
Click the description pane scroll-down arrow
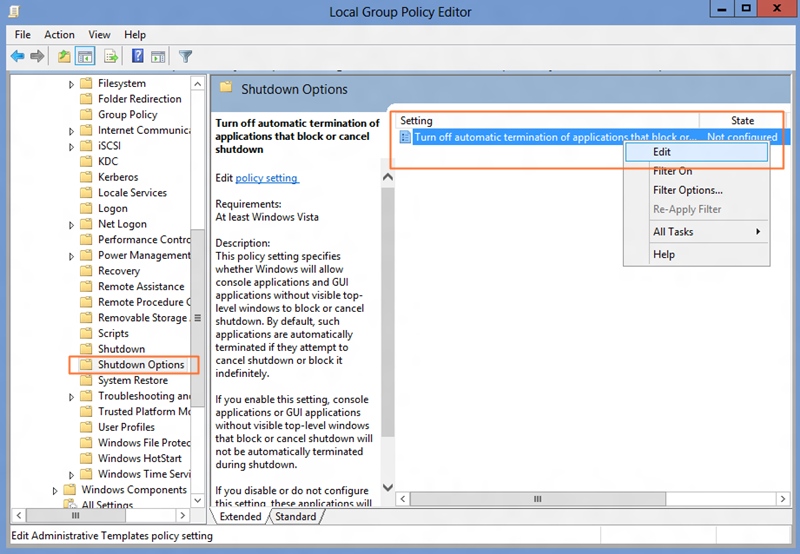(388, 487)
